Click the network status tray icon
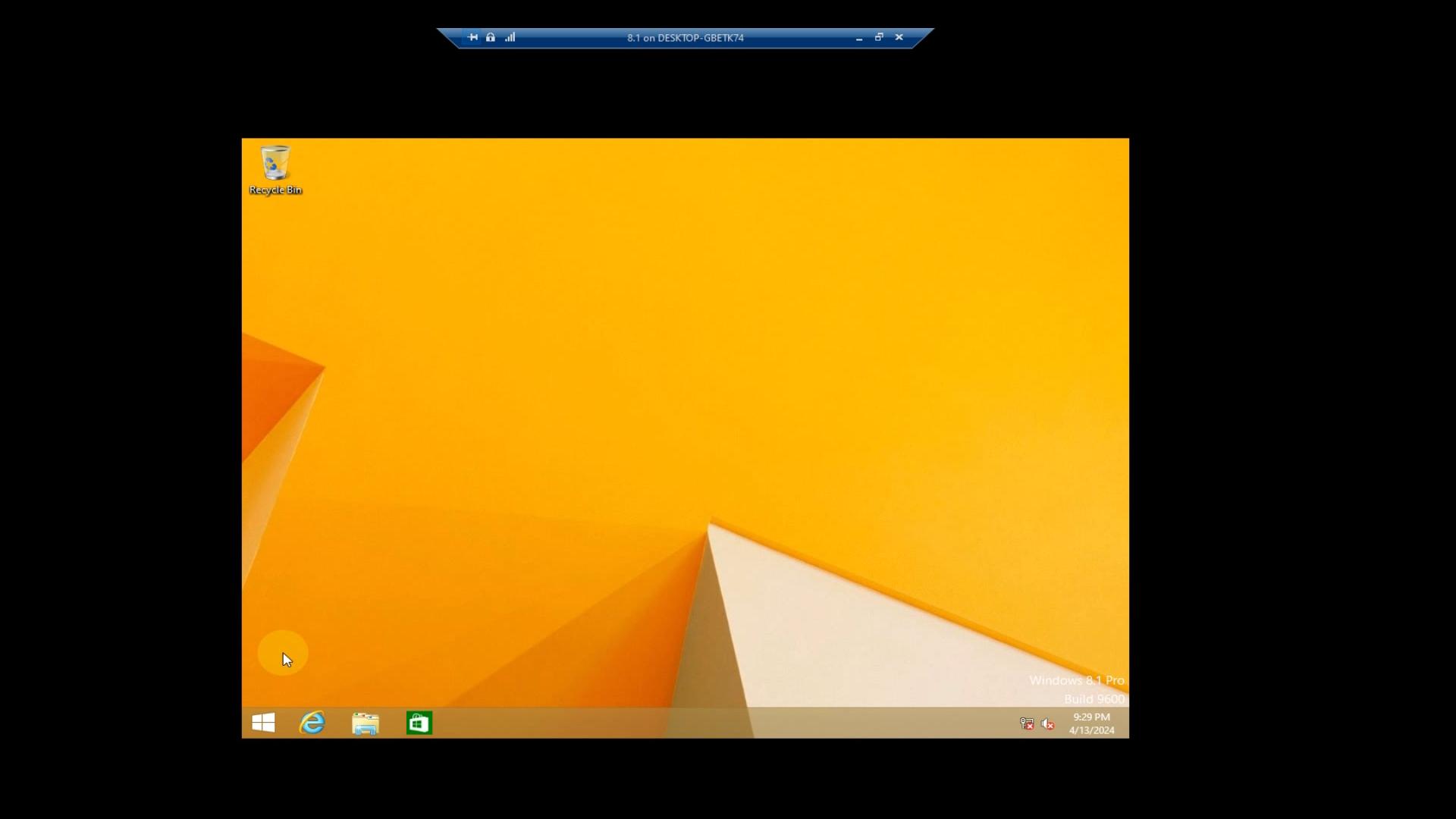1456x819 pixels. click(x=1027, y=723)
